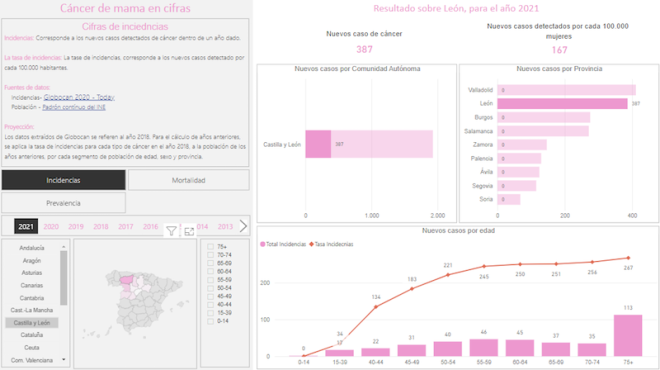Advance year slicer with right chevron
Viewport: 660px width, 370px height.
243,226
